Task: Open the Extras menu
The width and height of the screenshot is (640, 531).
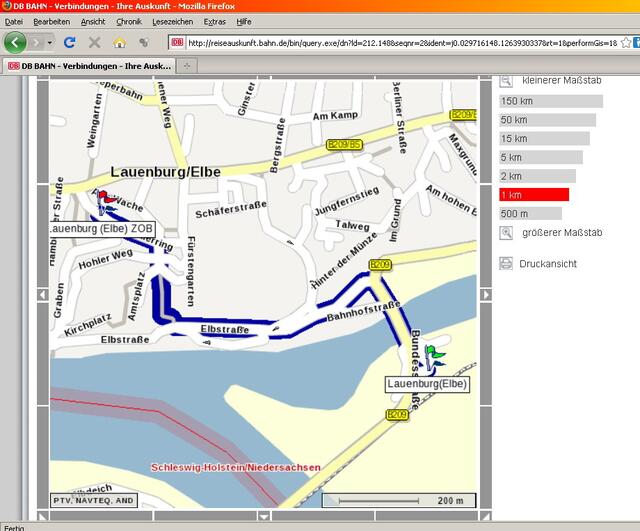Action: [214, 22]
